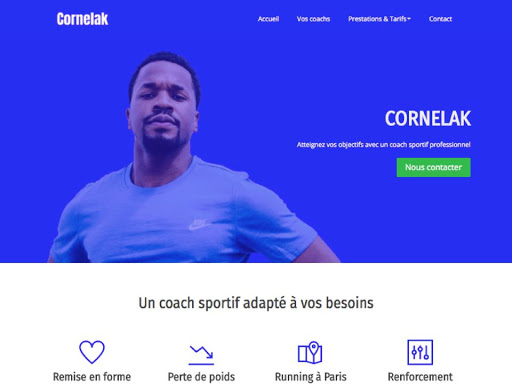This screenshot has width=512, height=384.
Task: Select the downward trend chart icon
Action: pos(201,355)
